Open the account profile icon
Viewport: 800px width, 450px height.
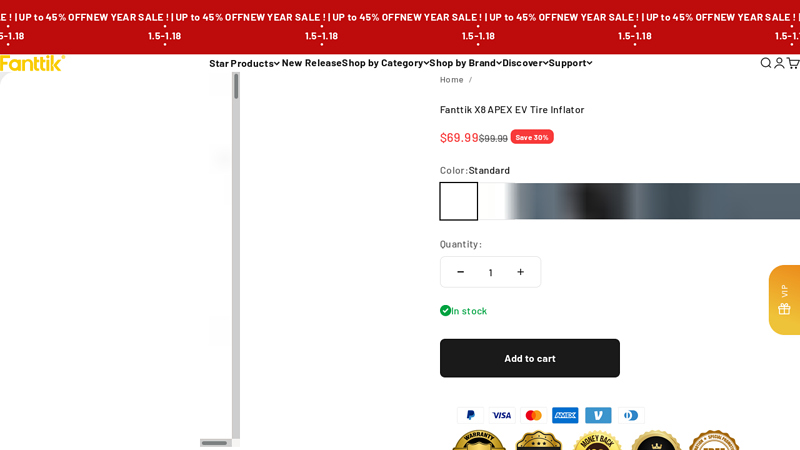point(779,63)
